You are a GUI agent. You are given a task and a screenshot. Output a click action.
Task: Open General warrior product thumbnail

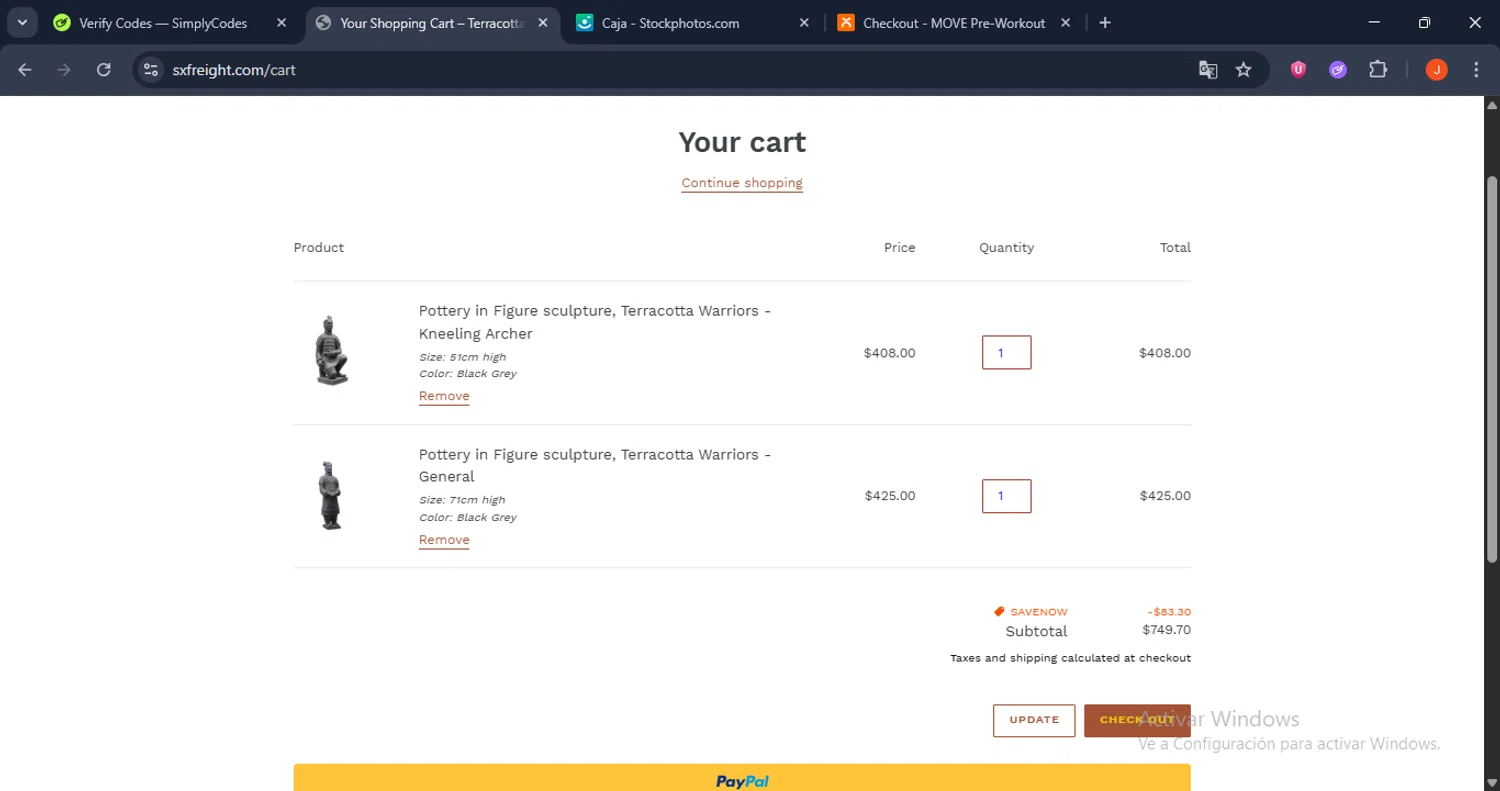coord(331,495)
